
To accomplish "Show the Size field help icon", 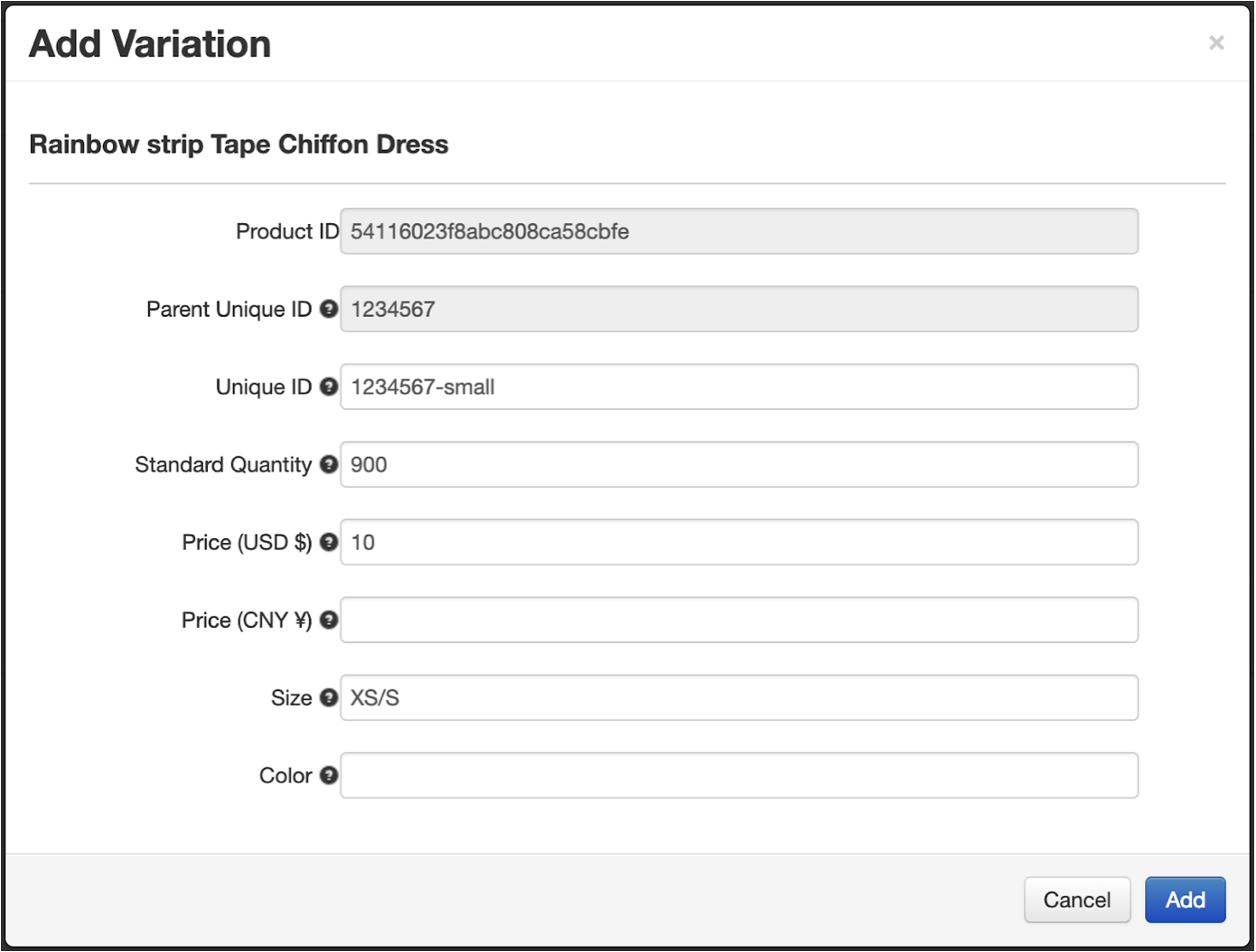I will tap(329, 697).
